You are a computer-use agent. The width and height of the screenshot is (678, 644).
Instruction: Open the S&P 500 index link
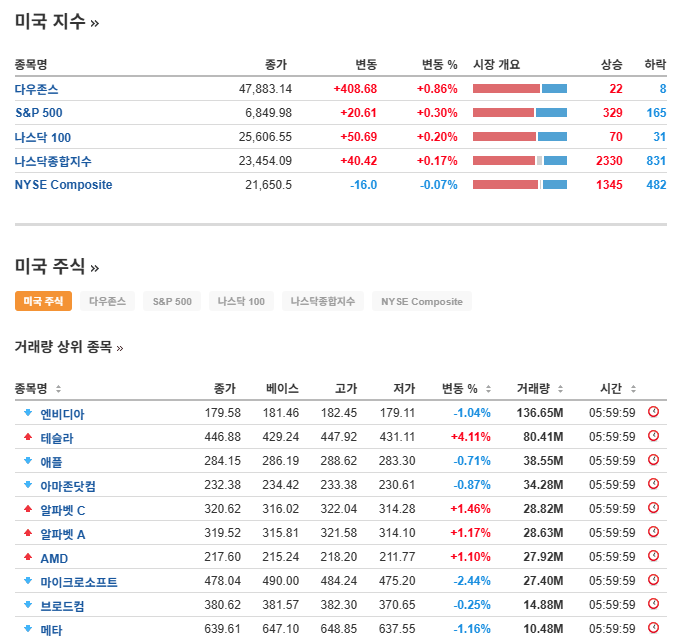(x=39, y=113)
